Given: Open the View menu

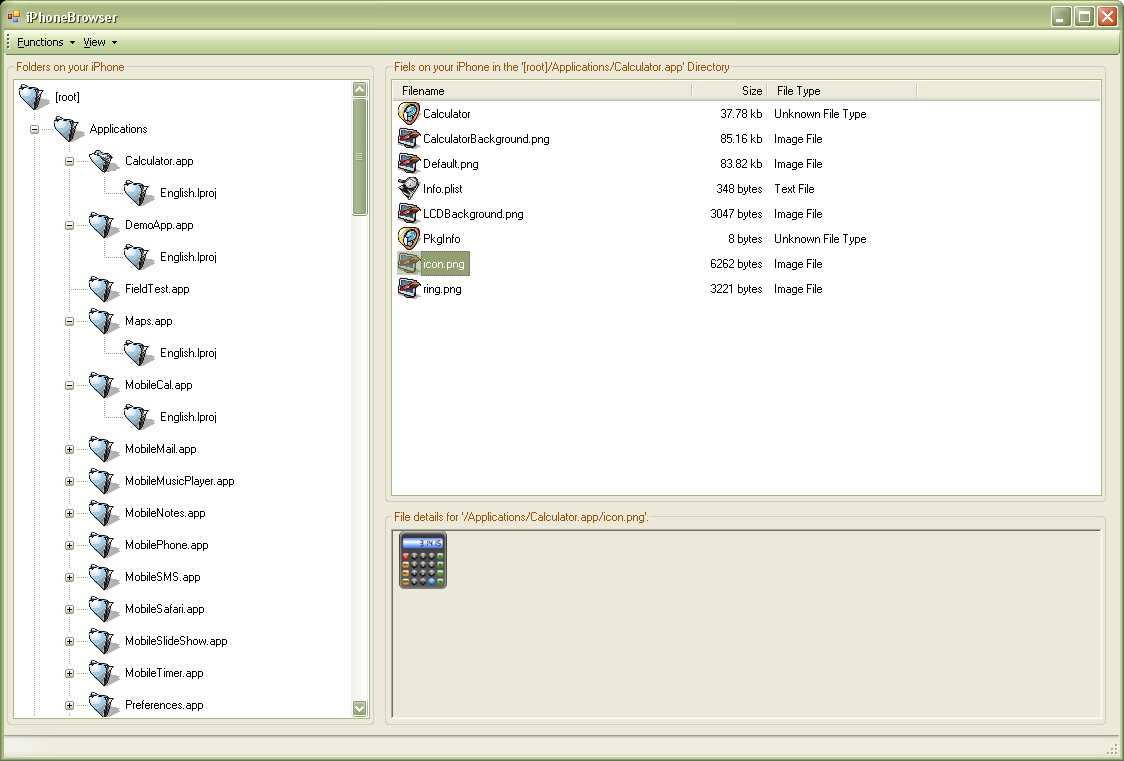Looking at the screenshot, I should [x=100, y=42].
